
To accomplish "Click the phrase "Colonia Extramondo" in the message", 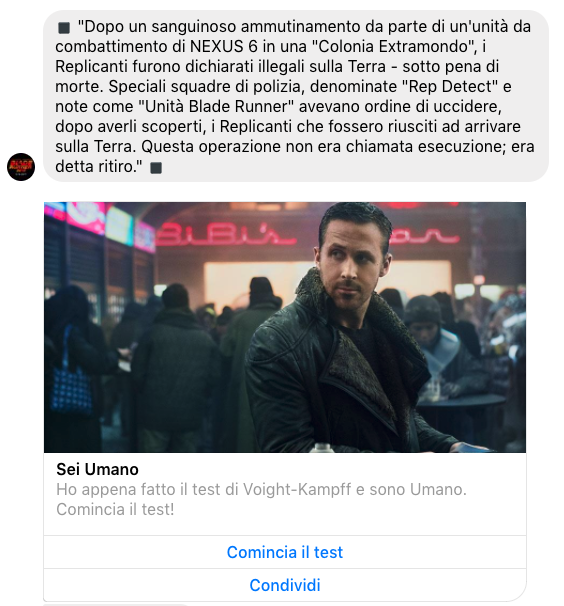I will click(x=394, y=46).
